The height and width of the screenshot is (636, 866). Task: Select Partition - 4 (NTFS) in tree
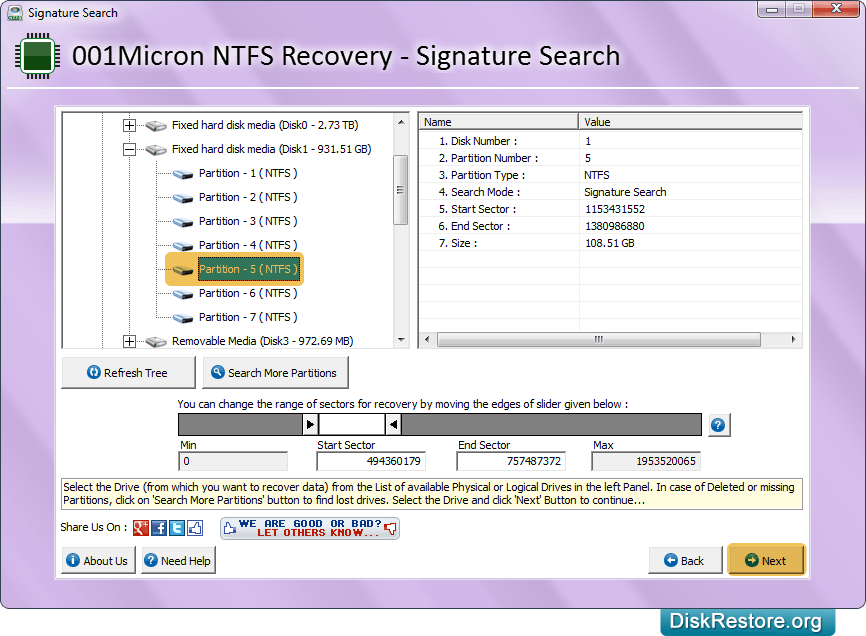click(248, 245)
